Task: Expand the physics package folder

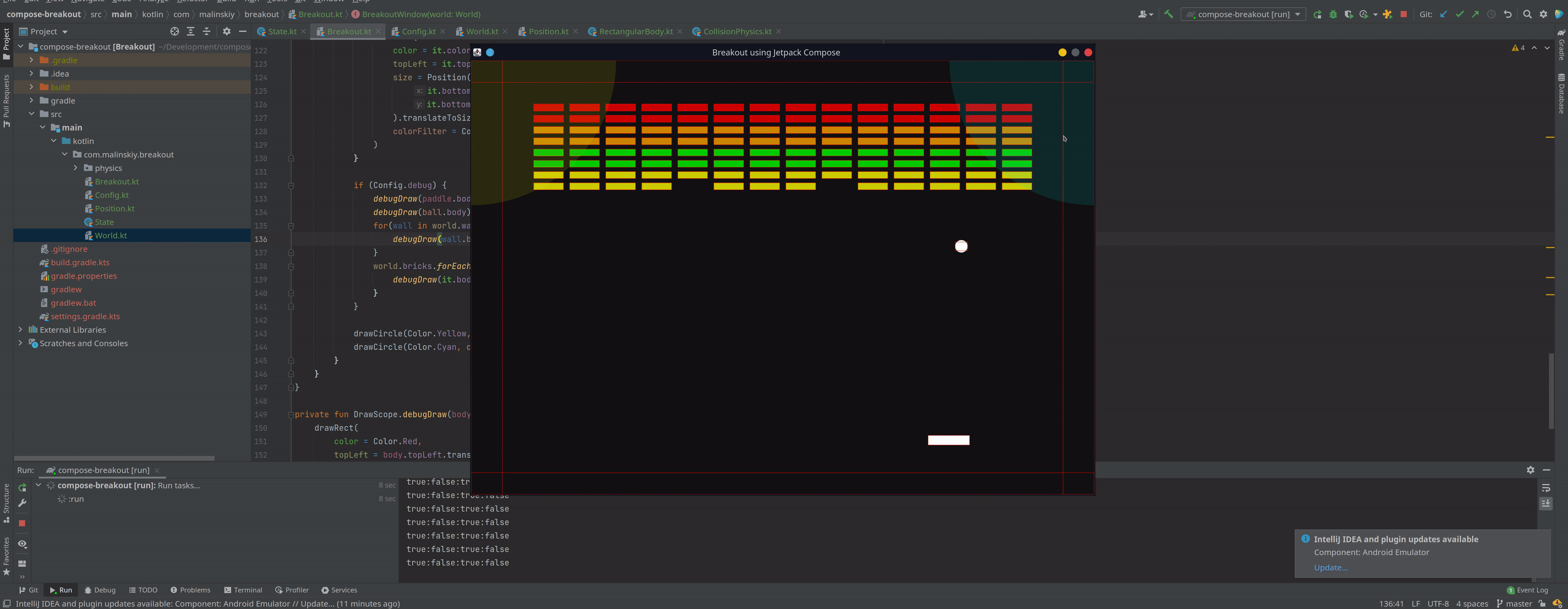Action: coord(76,168)
